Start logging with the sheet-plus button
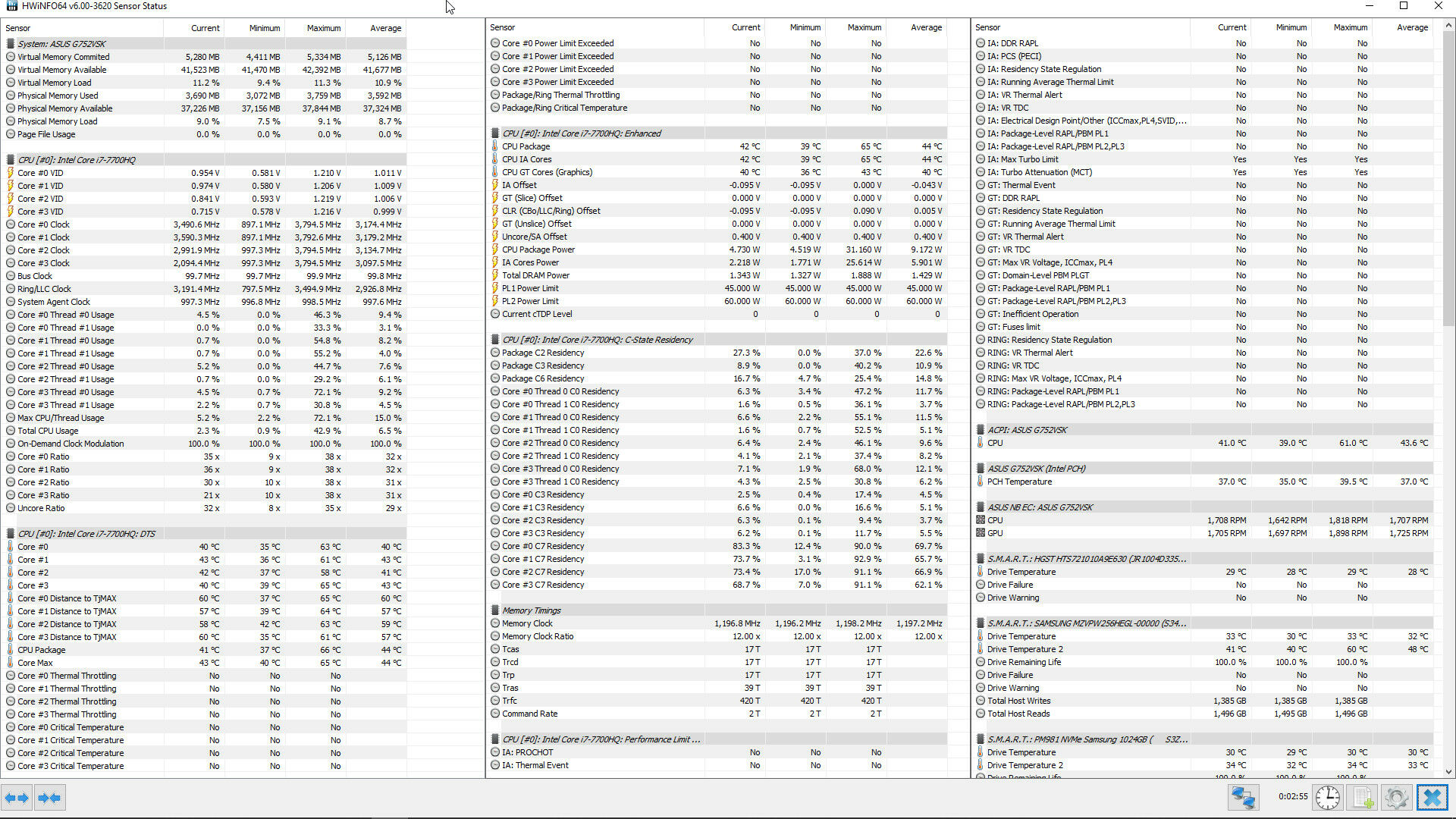The height and width of the screenshot is (819, 1456). point(1363,798)
